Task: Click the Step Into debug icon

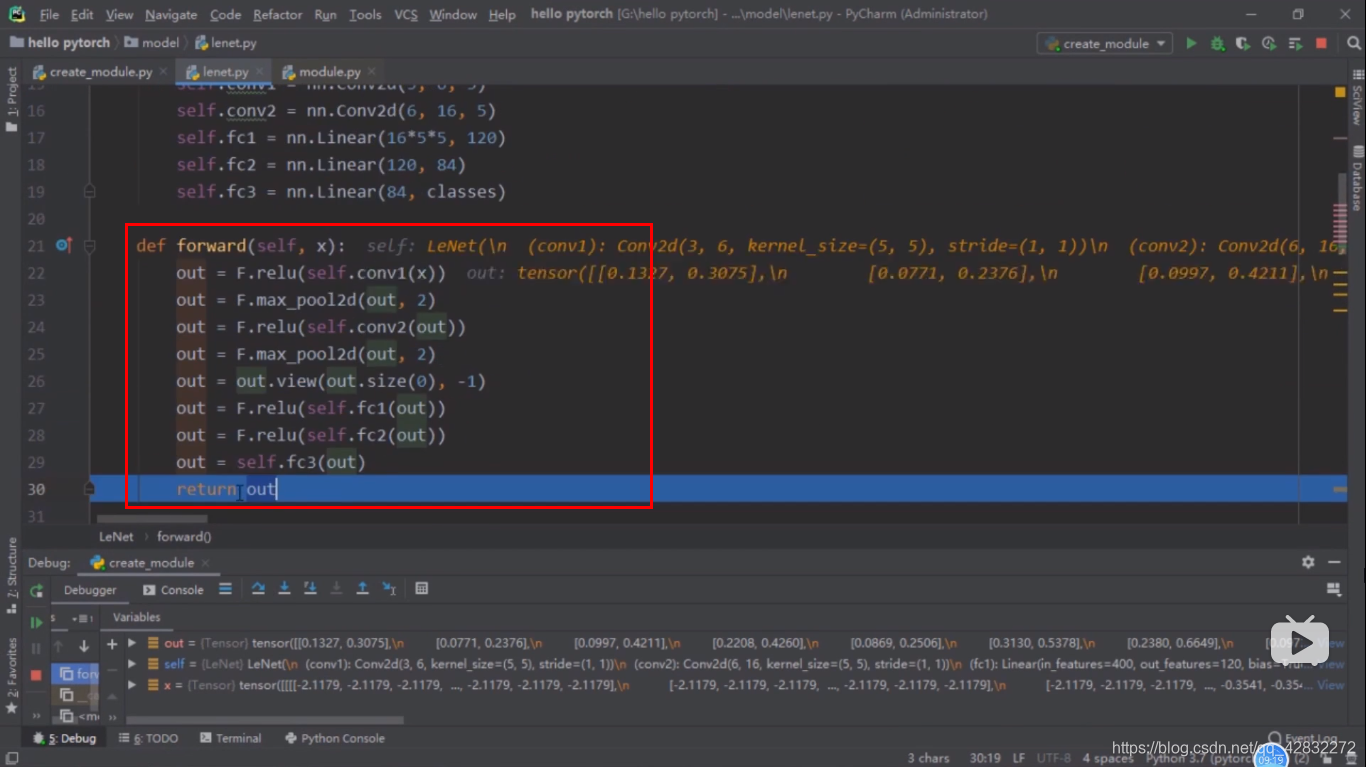Action: [284, 589]
